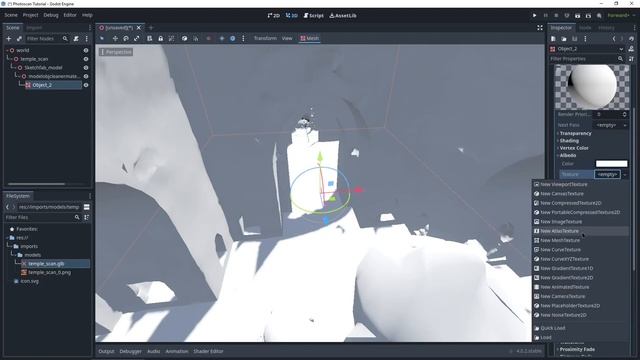Image resolution: width=640 pixels, height=360 pixels.
Task: Toggle snapping in the 3D toolbar
Action: coord(196,38)
